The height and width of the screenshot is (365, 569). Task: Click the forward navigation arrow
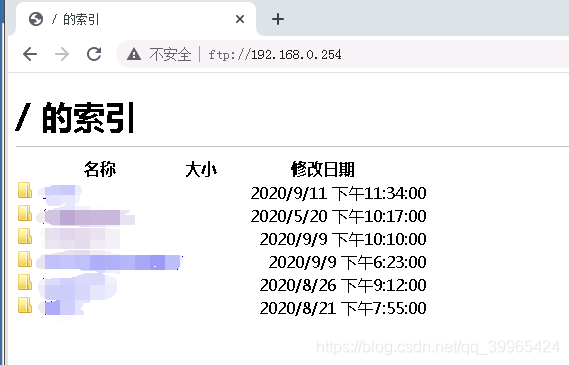click(x=62, y=54)
